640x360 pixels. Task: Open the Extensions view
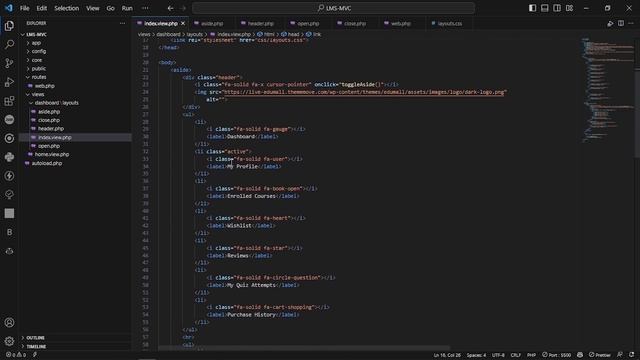click(9, 100)
